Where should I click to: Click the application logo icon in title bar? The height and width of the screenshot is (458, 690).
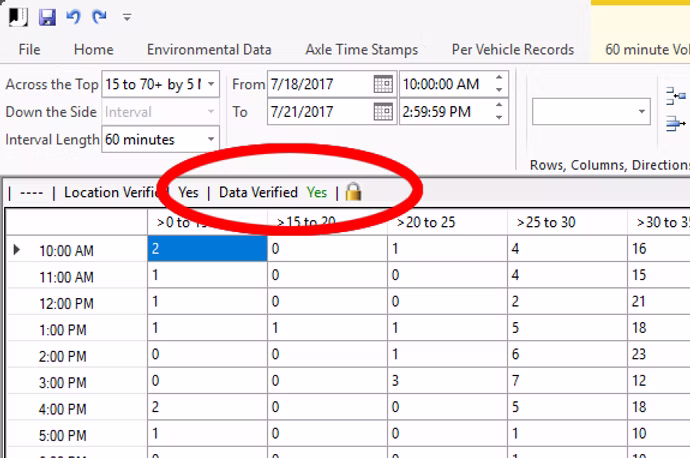(18, 17)
